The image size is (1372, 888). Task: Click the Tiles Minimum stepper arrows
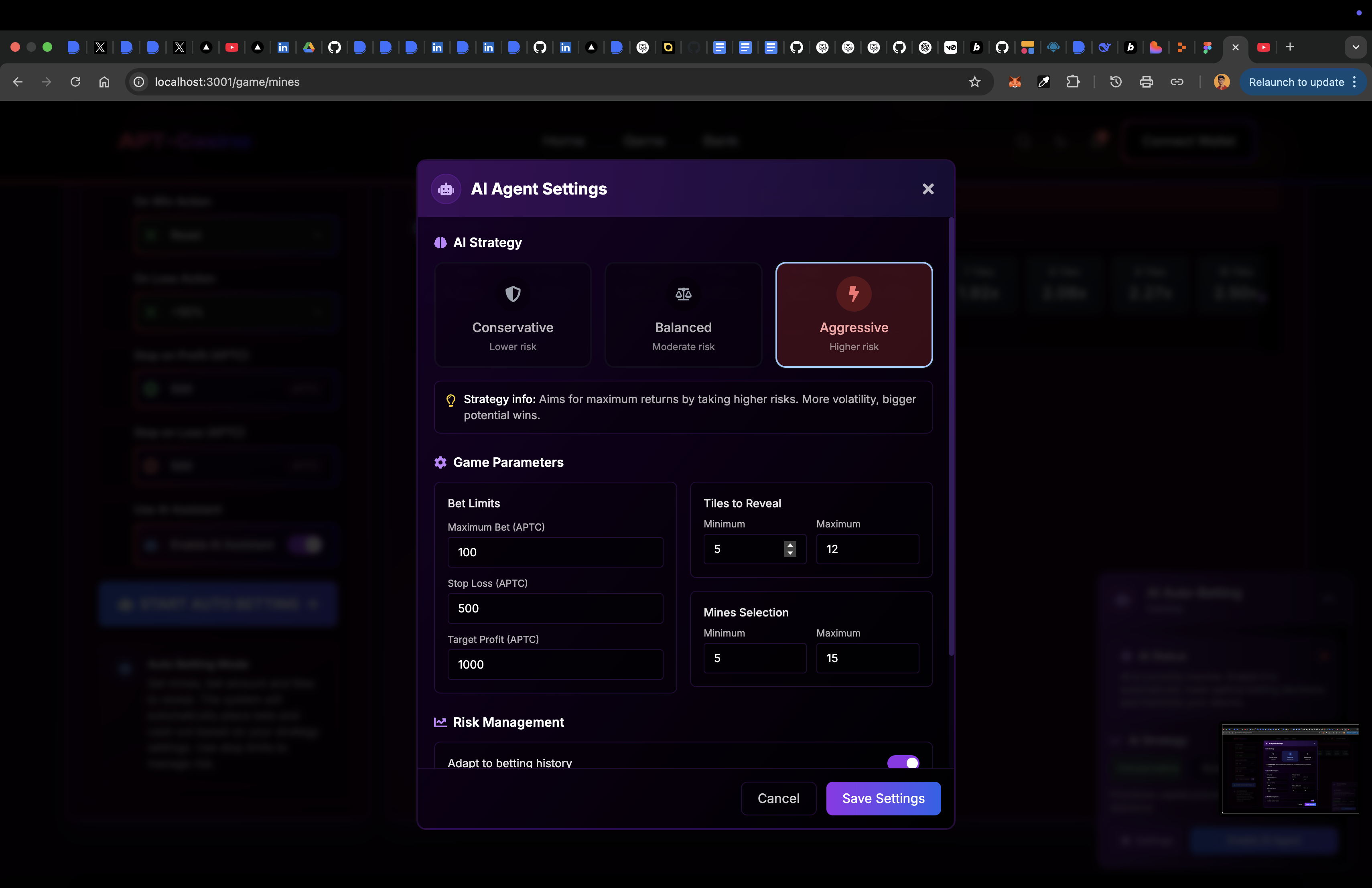790,549
